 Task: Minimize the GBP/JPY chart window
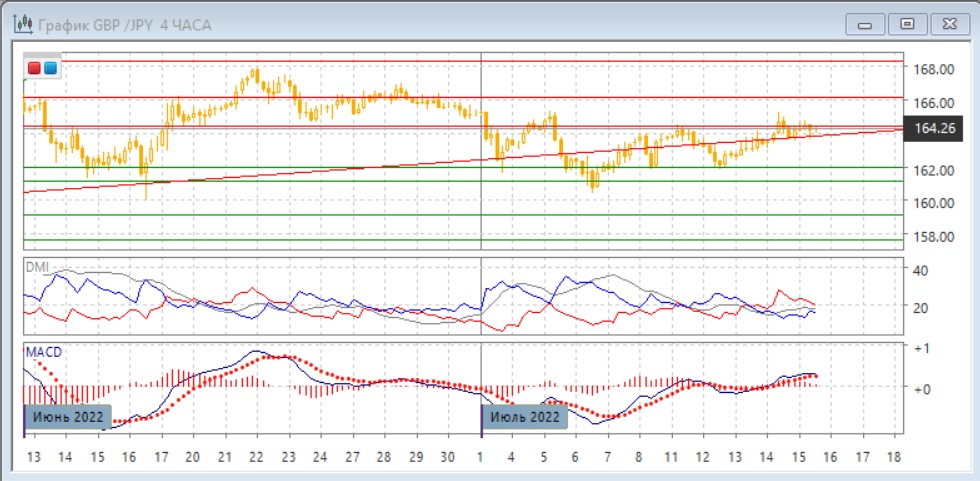click(866, 24)
